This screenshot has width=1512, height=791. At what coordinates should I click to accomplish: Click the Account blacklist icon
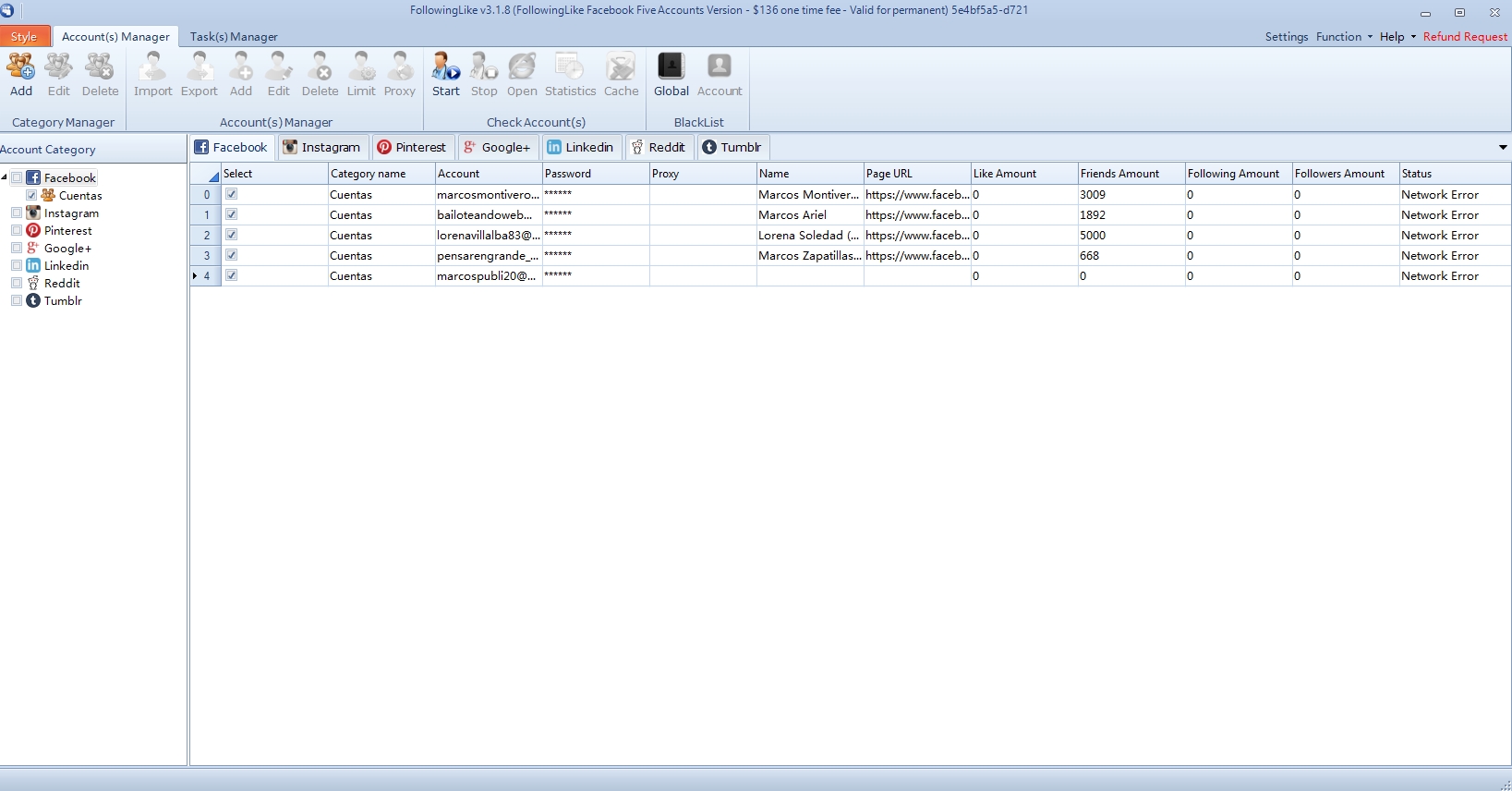(719, 75)
